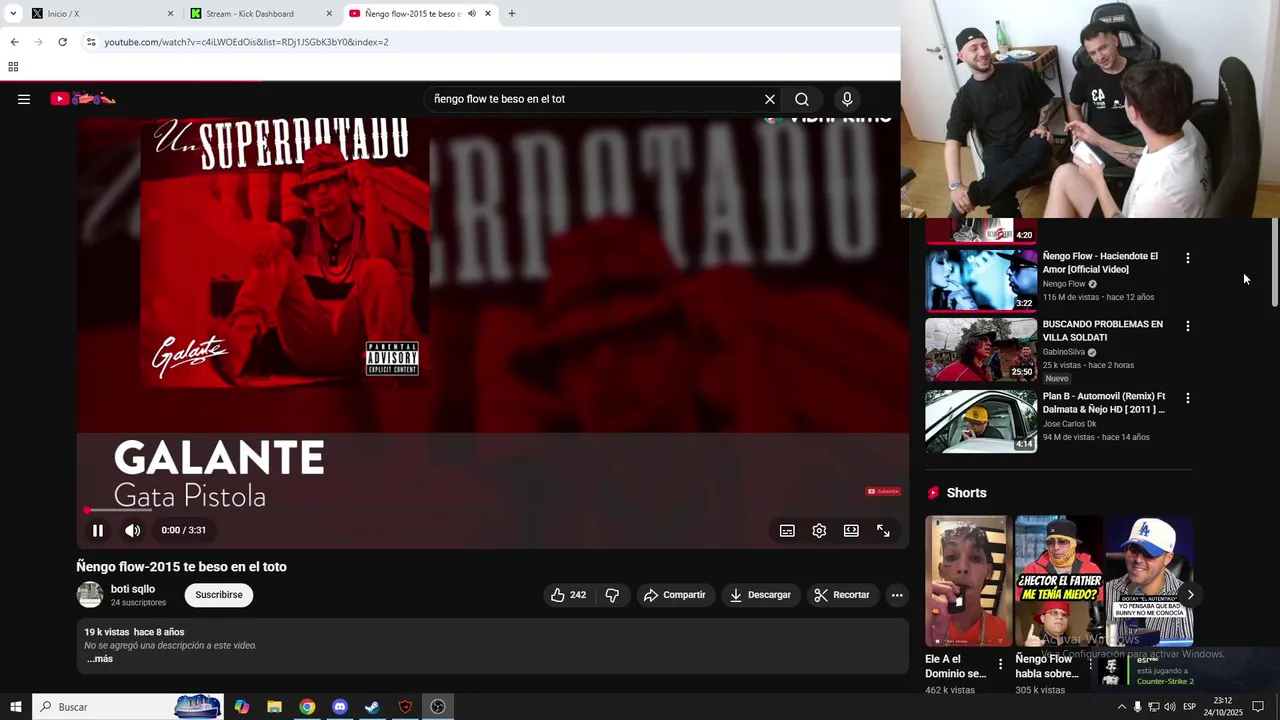Open options for Haciendote El Amor video
This screenshot has height=720, width=1280.
[1187, 258]
